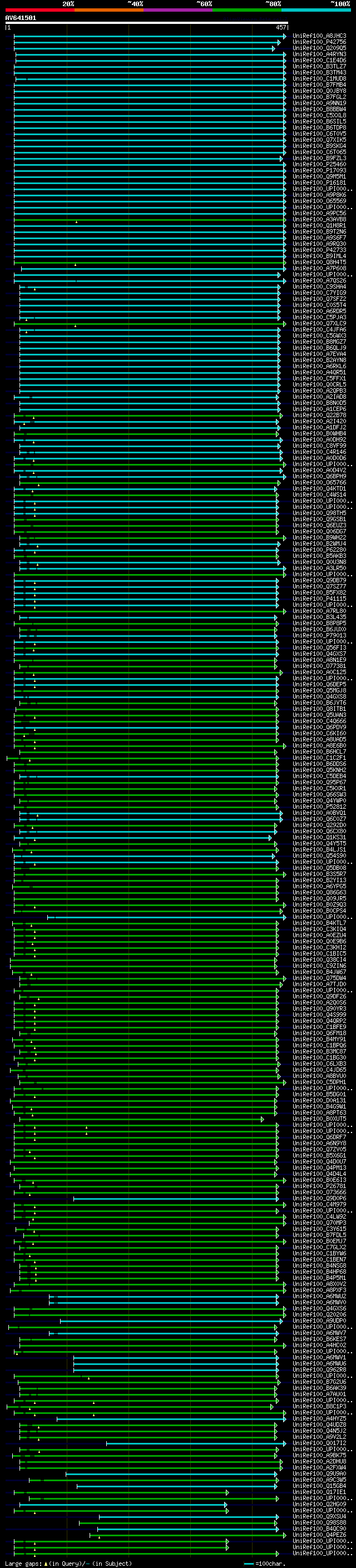Click the UniRef100_A4QR51 entry
Screen dimensions: 356x1568
[x=319, y=373]
